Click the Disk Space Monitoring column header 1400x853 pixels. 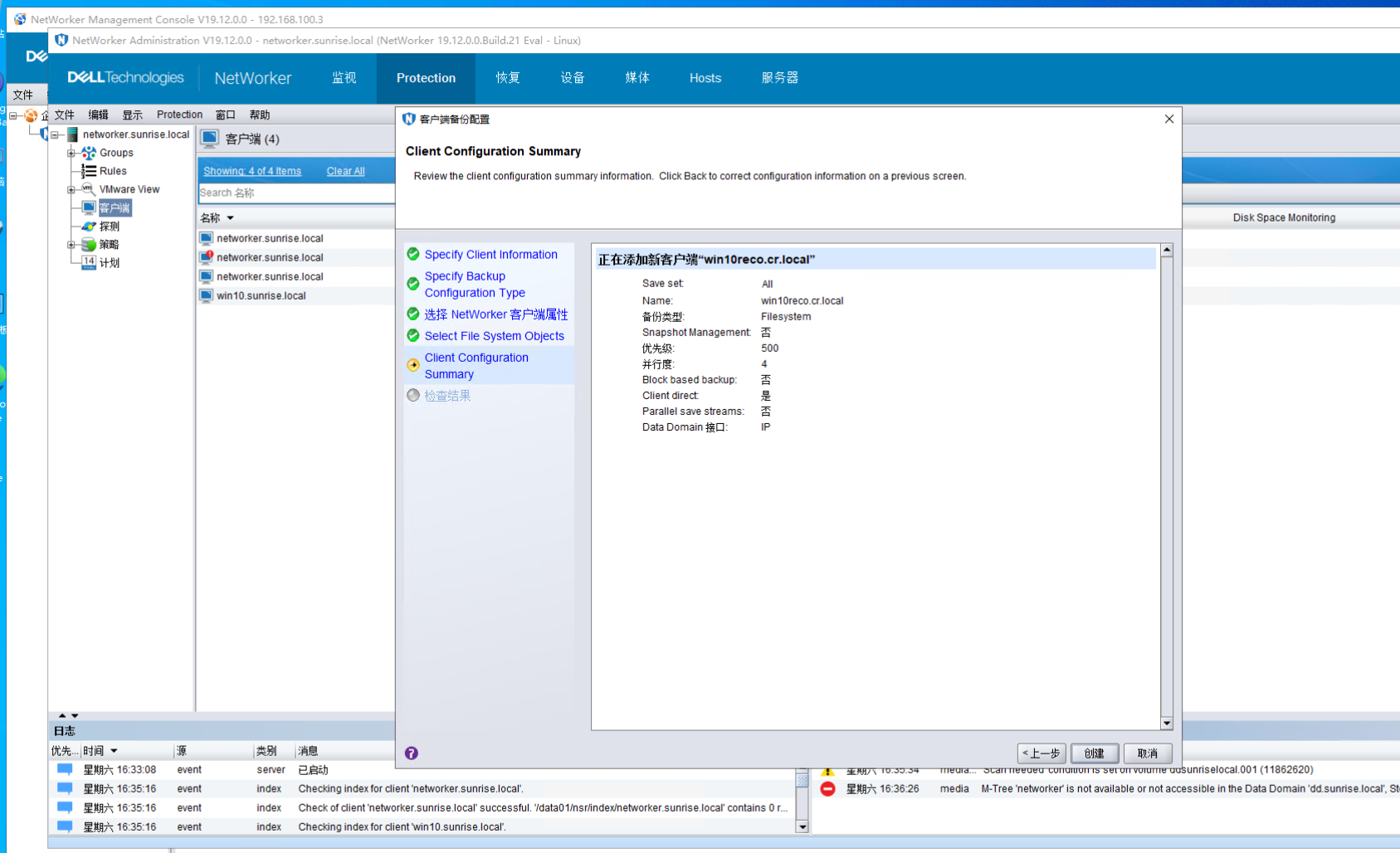(x=1284, y=217)
